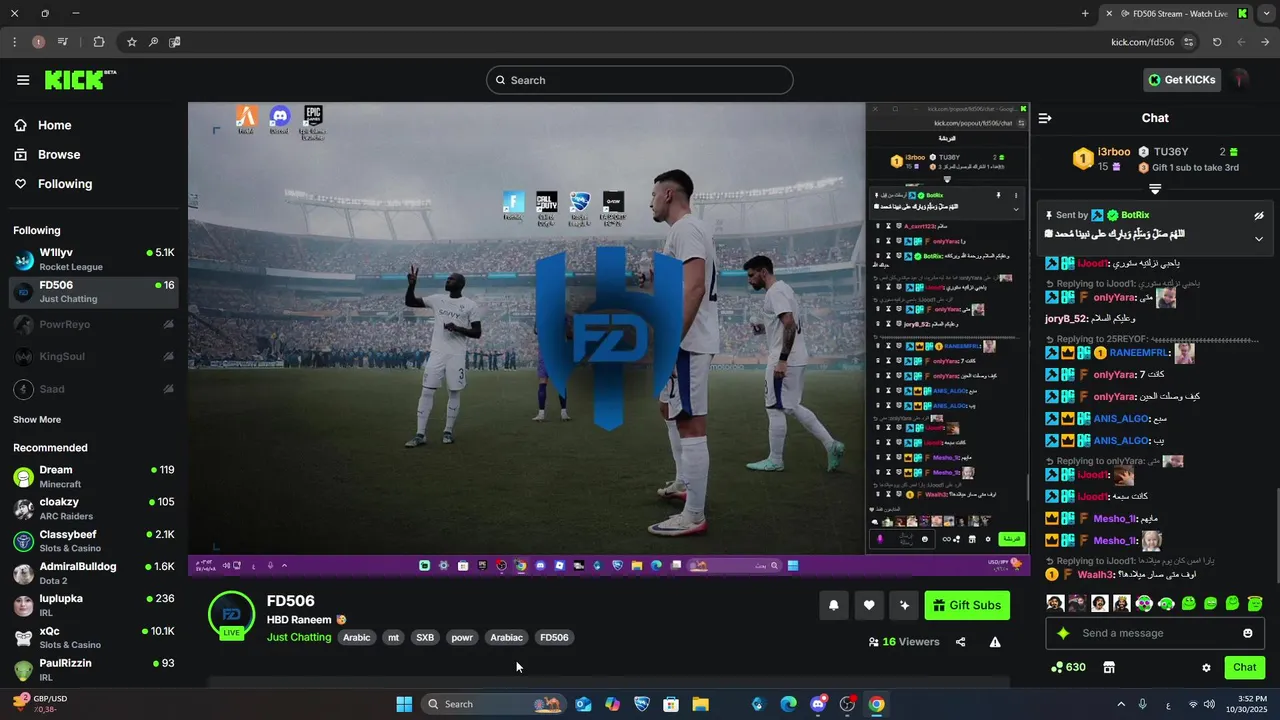
Task: Insert the headphones green emote
Action: point(1166,603)
